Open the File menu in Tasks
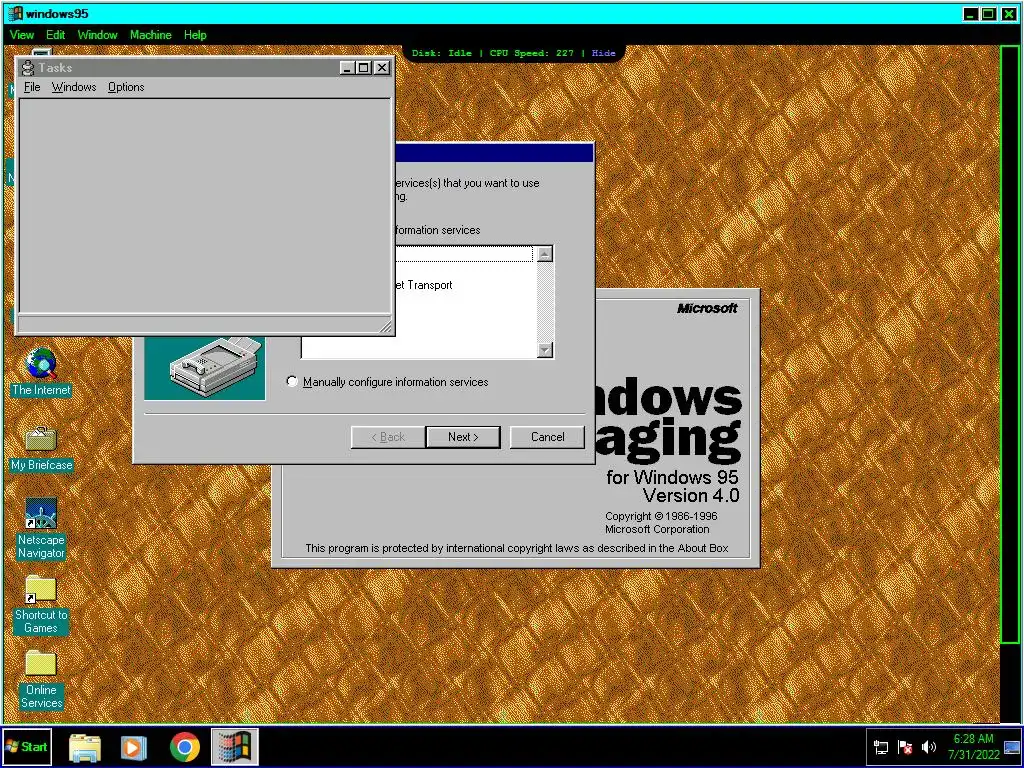 tap(32, 87)
